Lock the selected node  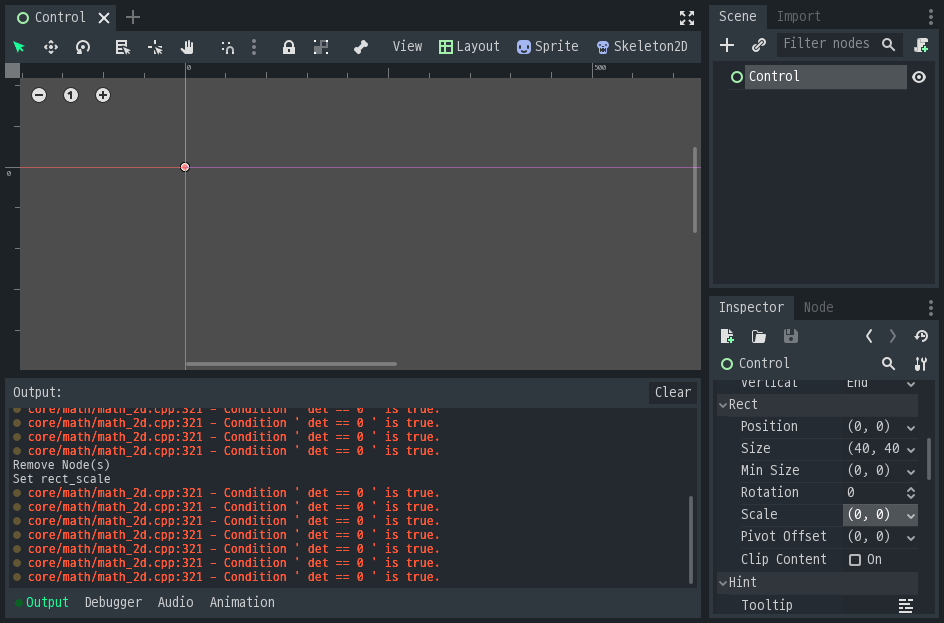(x=289, y=46)
